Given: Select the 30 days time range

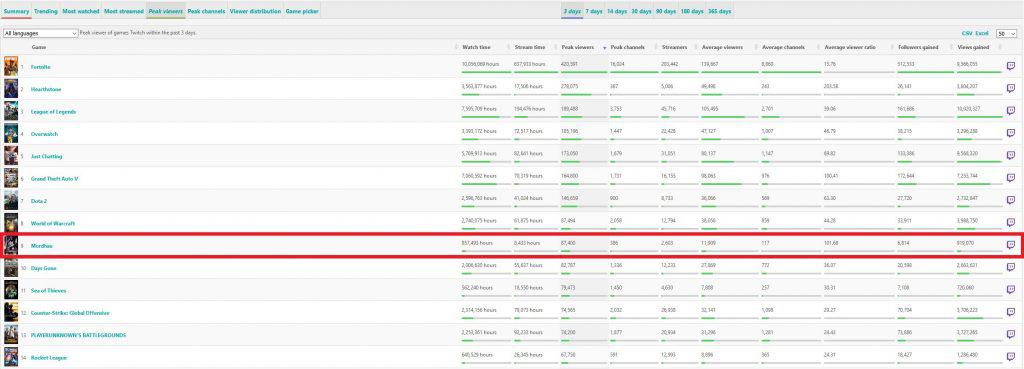Looking at the screenshot, I should [x=642, y=11].
